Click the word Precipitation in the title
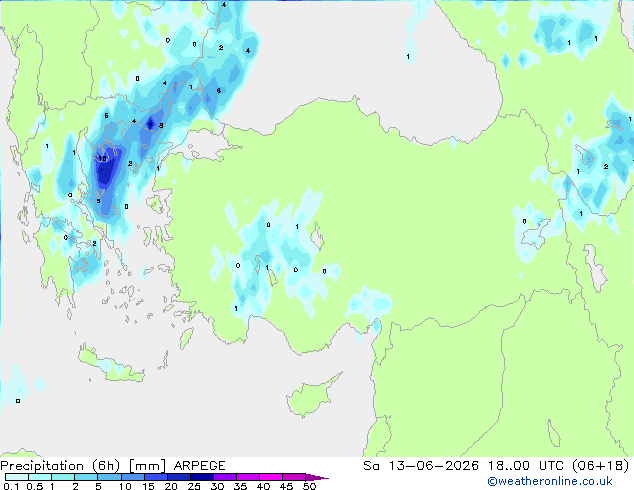The width and height of the screenshot is (634, 490). point(42,466)
